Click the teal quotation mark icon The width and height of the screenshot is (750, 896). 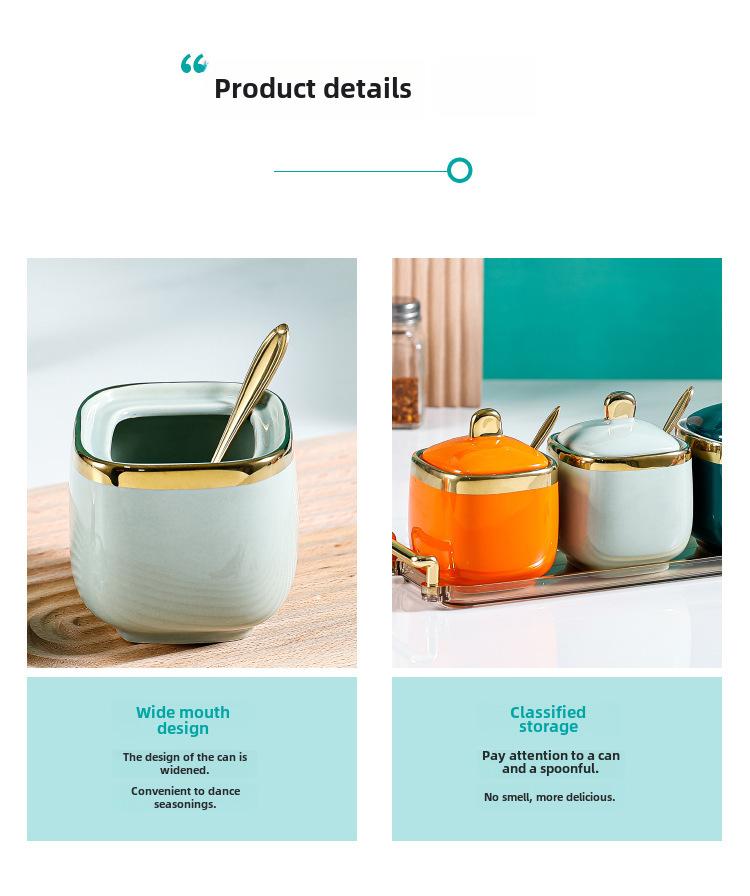(x=194, y=64)
